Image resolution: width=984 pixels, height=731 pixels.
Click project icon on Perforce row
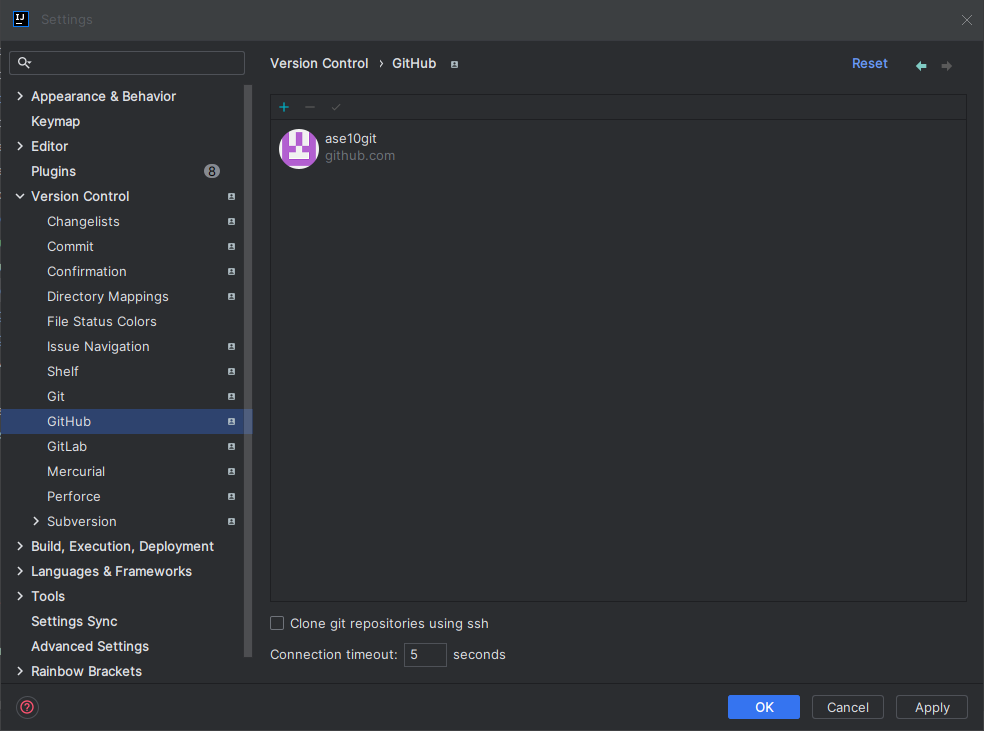click(232, 496)
